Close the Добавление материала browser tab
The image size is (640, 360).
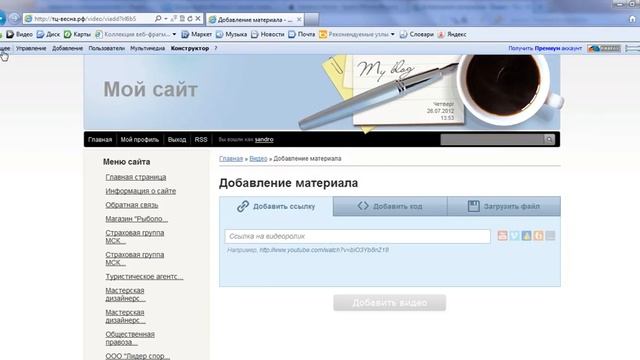click(299, 19)
